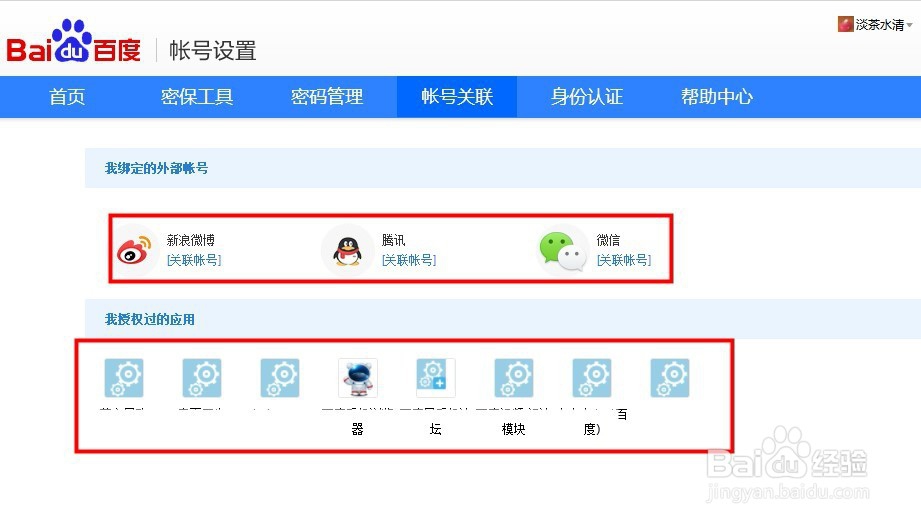Click the 我授权过的应用 section header

coord(150,319)
